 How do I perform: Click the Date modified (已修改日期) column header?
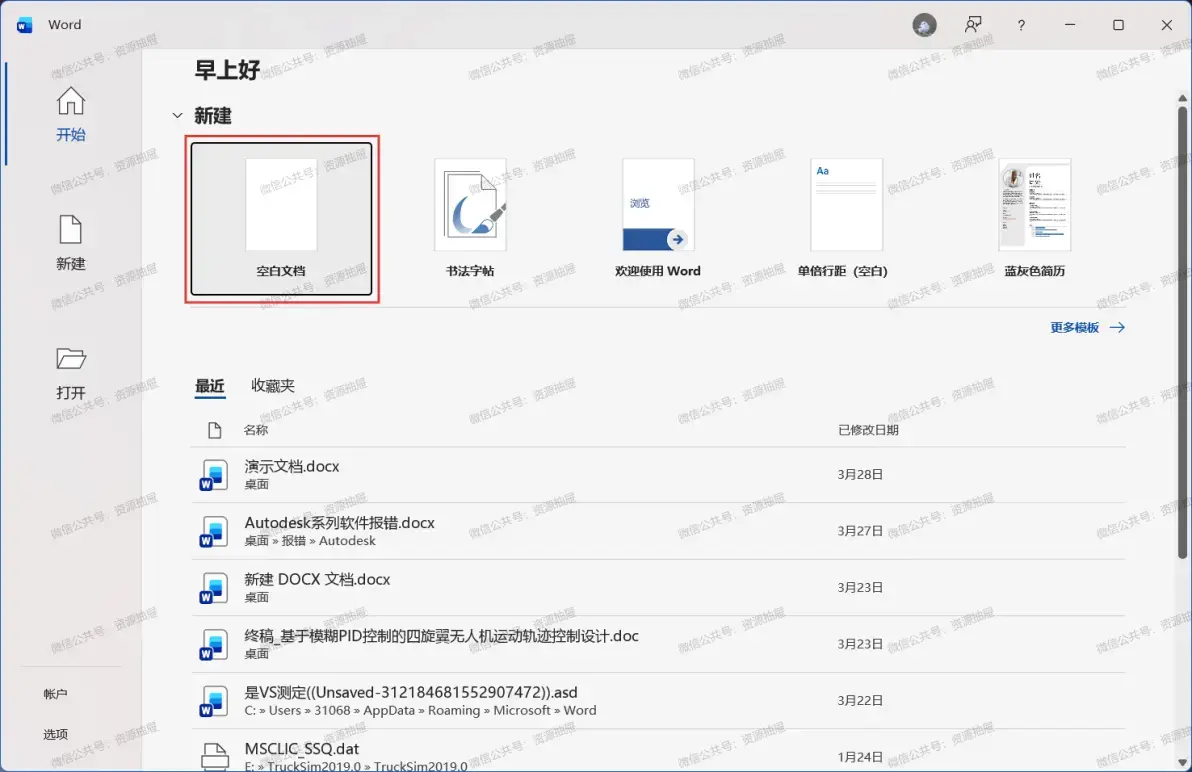[x=868, y=430]
